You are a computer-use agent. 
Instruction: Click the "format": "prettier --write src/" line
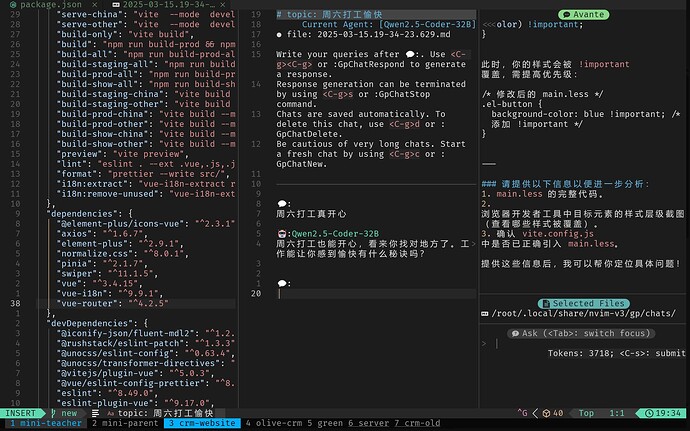(x=143, y=174)
